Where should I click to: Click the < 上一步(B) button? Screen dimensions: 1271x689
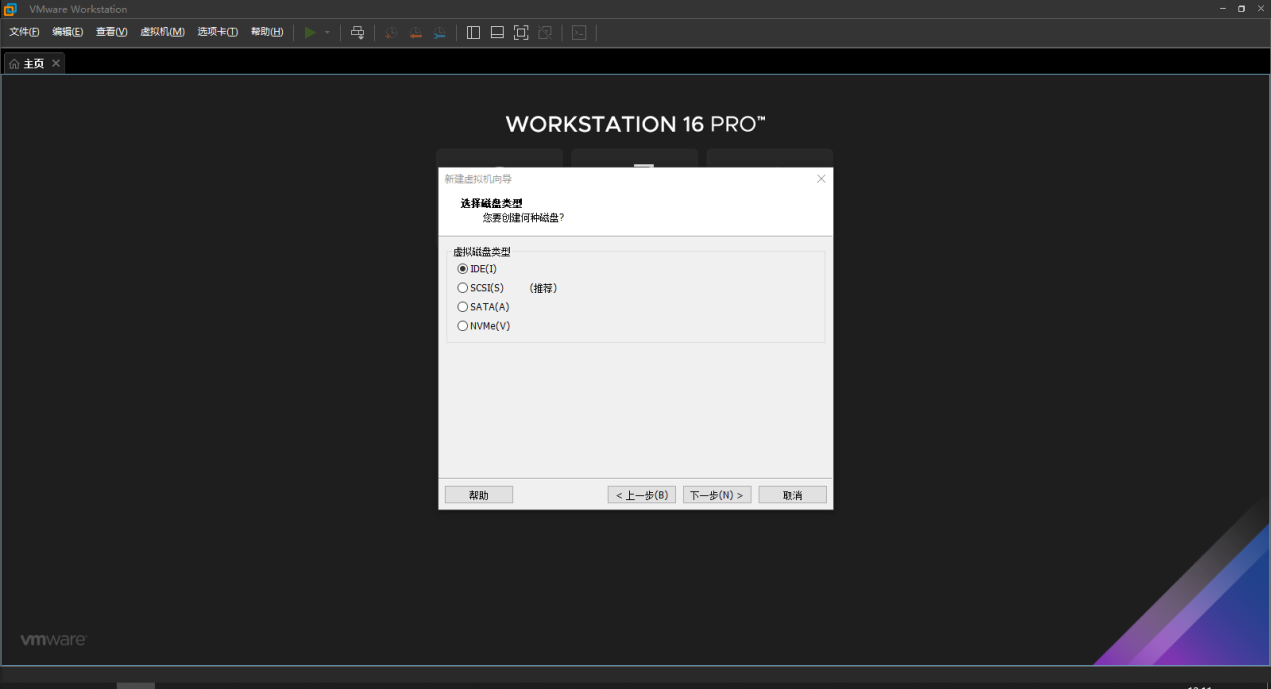coord(642,495)
